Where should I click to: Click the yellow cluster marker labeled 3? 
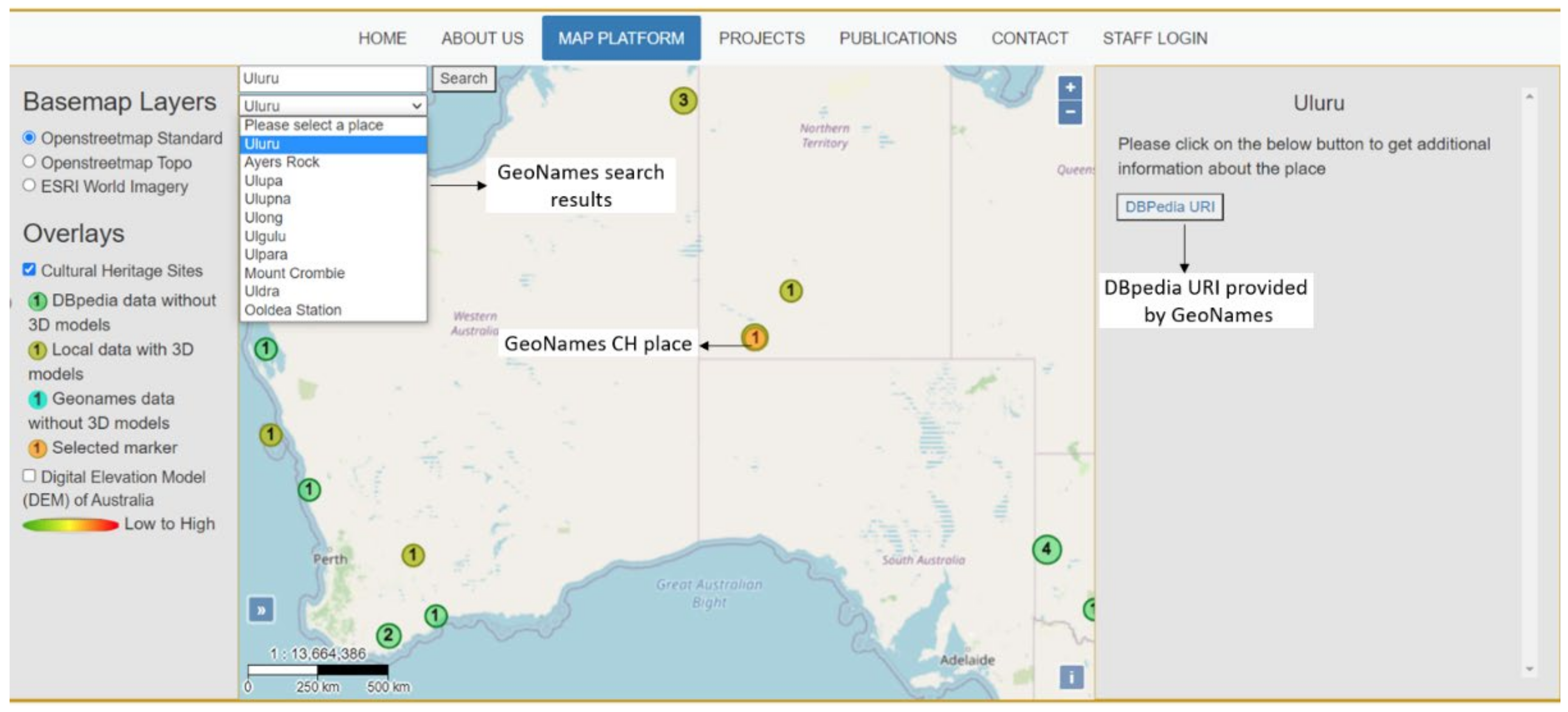tap(683, 100)
